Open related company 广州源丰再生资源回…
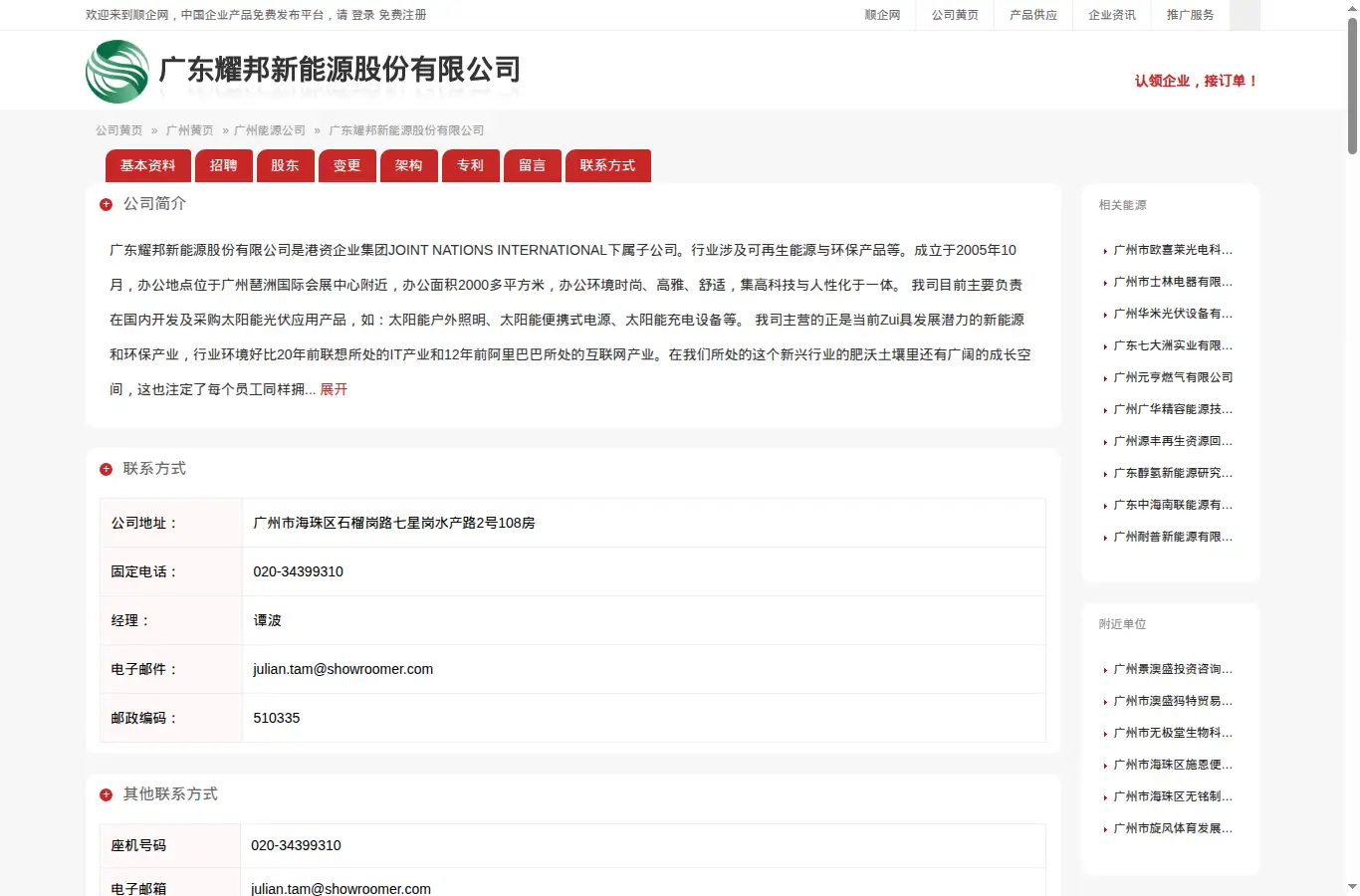 (1173, 441)
